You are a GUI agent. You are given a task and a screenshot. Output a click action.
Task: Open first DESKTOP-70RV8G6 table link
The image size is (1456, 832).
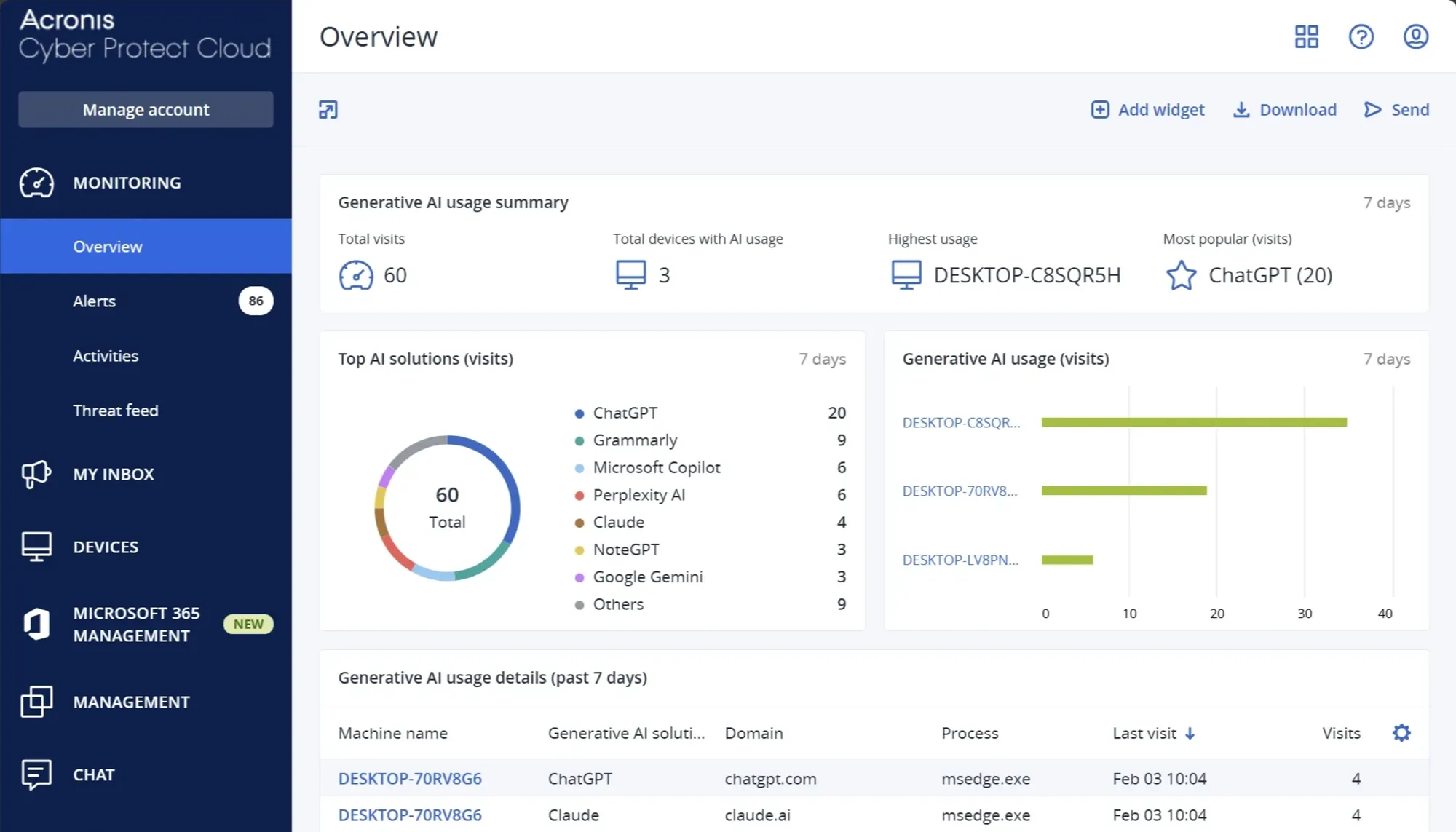pos(410,778)
